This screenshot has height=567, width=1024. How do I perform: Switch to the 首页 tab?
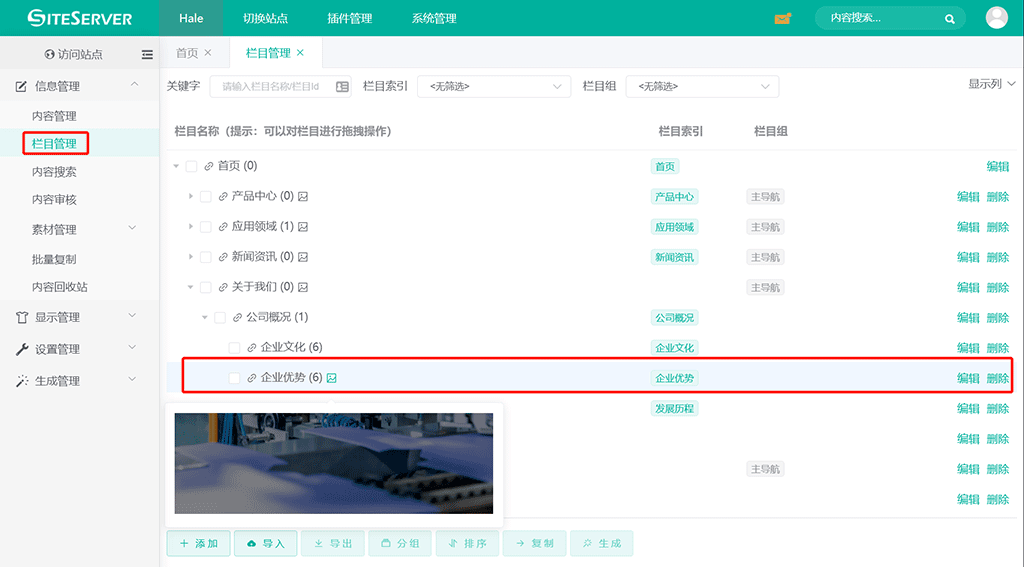(187, 53)
